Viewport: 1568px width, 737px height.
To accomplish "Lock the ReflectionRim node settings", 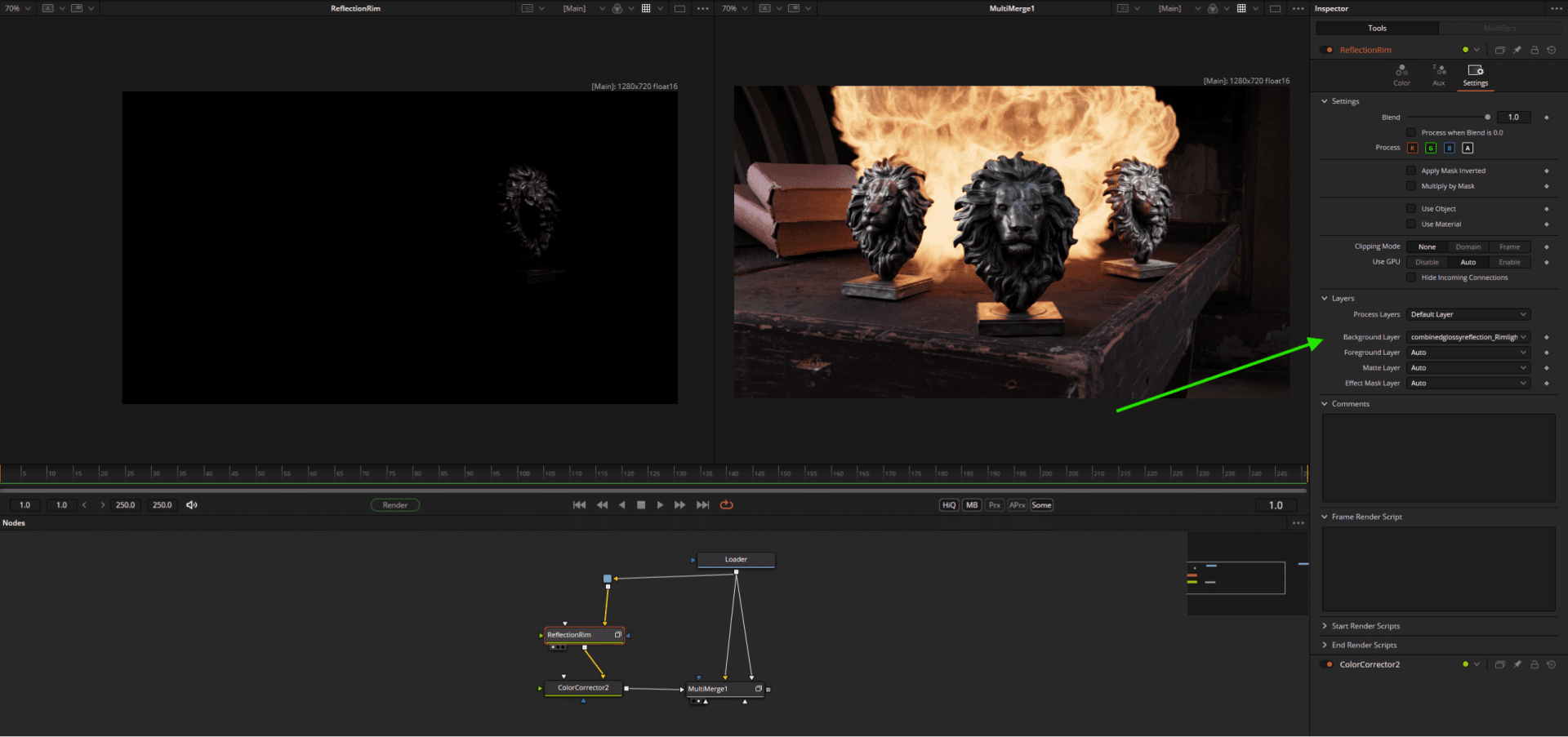I will coord(1535,50).
